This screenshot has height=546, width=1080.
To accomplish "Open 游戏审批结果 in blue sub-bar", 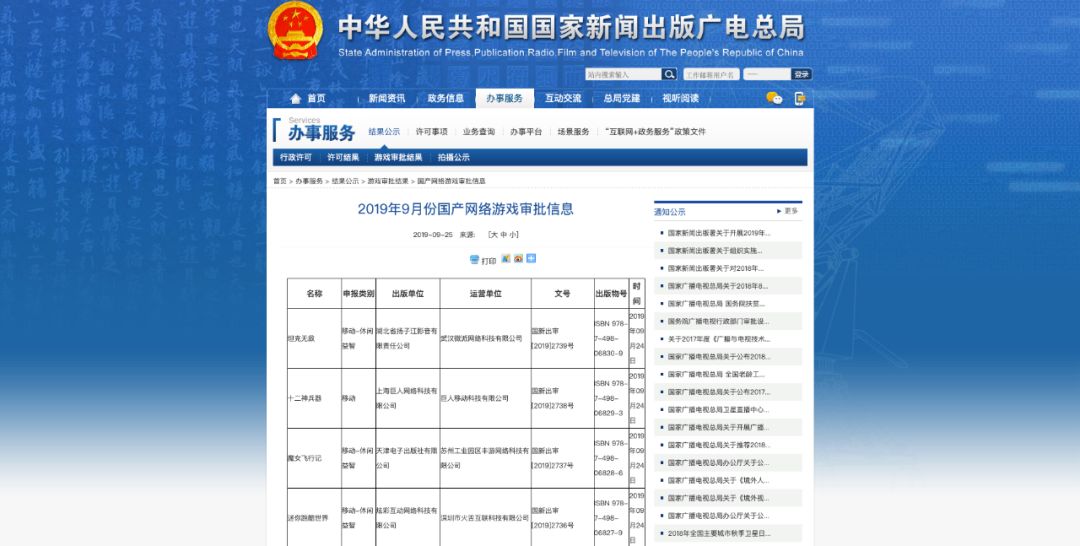I will click(398, 158).
